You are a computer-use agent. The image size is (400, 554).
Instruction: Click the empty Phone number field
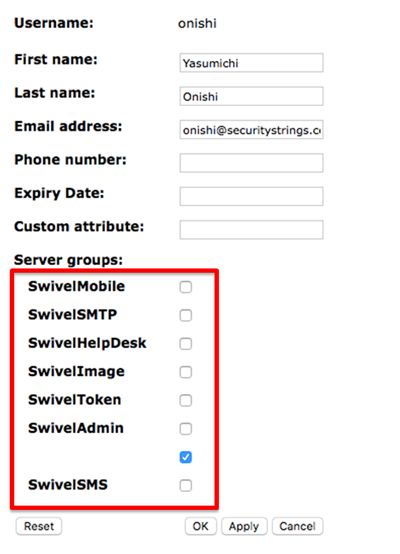click(251, 163)
